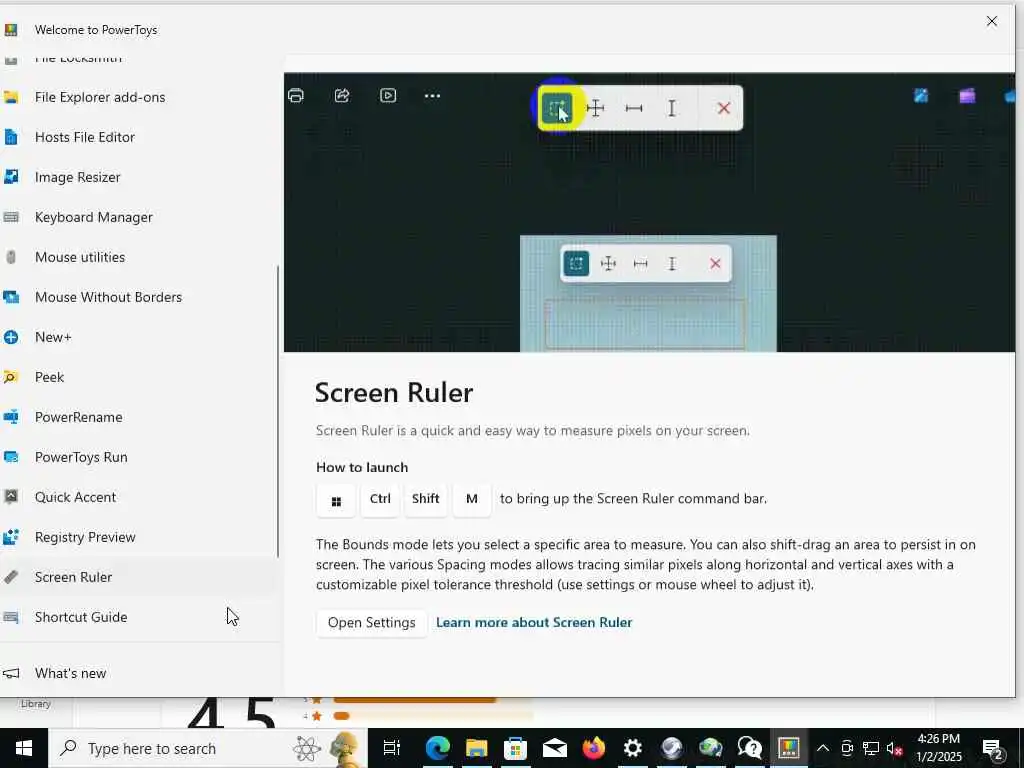Open the notification center
Screen dimensions: 1024x768
point(993,749)
